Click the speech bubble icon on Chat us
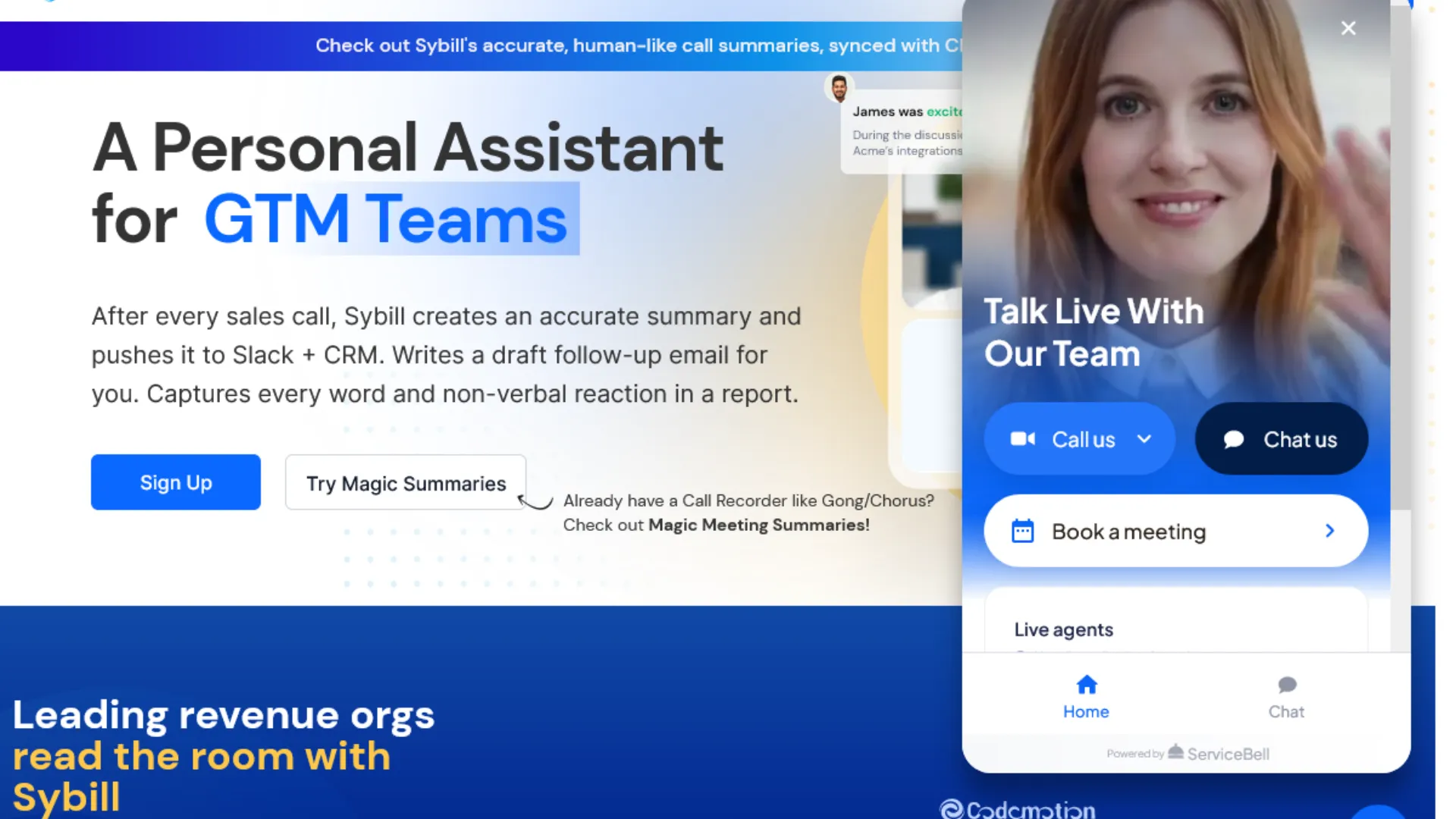This screenshot has width=1456, height=819. pyautogui.click(x=1233, y=439)
